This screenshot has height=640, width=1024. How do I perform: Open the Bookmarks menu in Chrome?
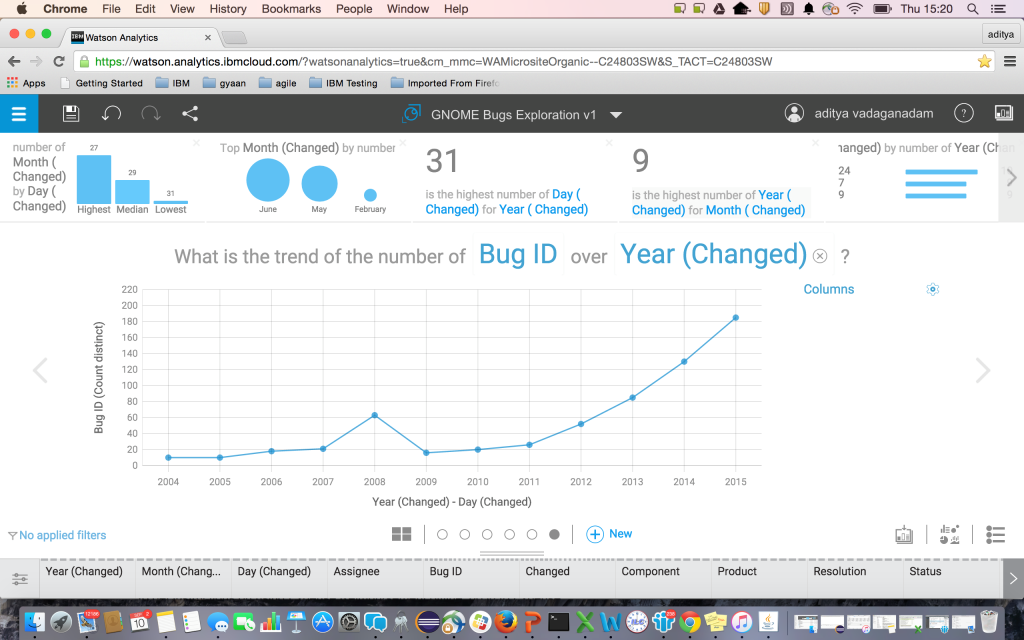coord(289,9)
